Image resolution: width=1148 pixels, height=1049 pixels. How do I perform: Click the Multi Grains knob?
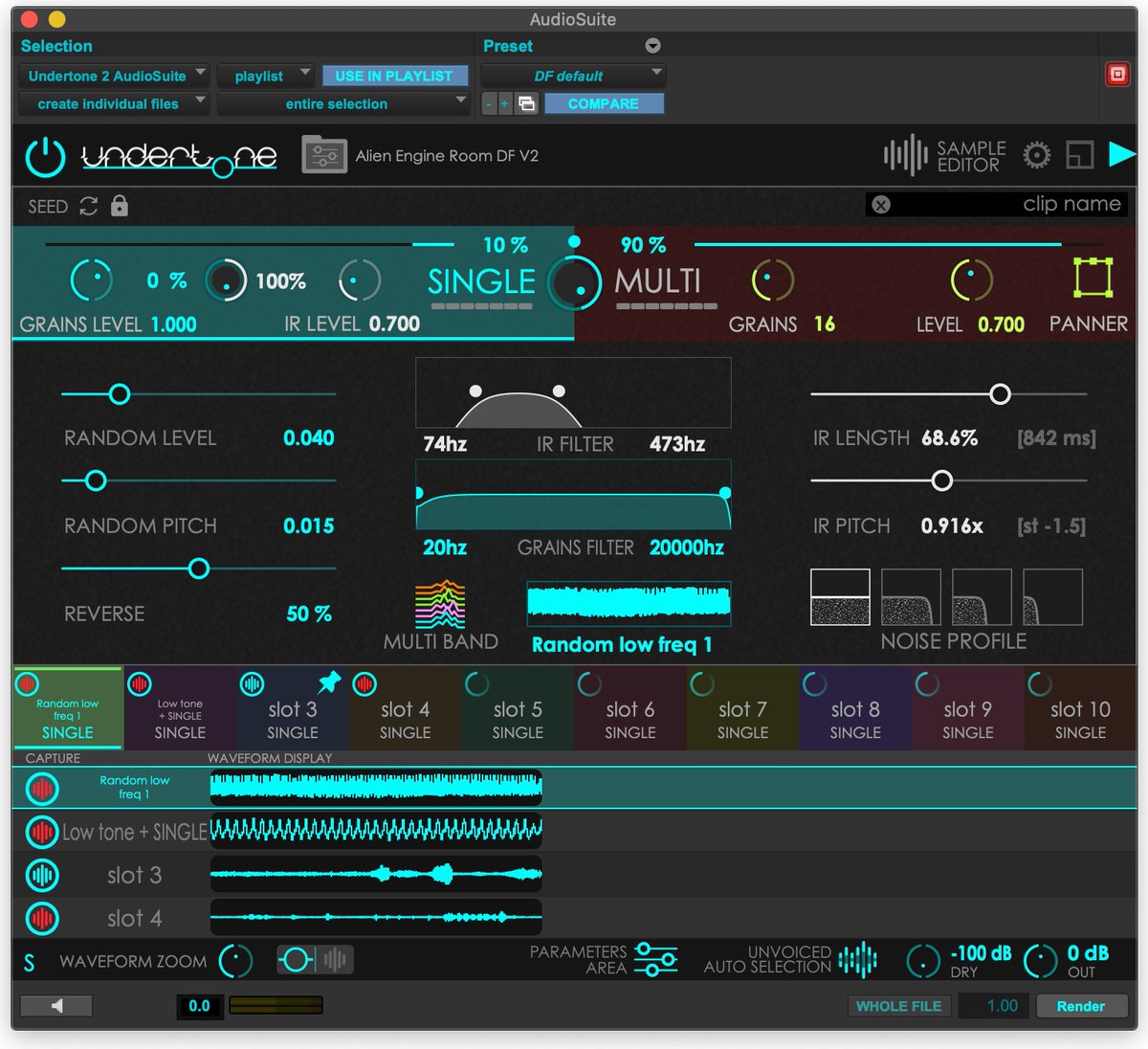point(772,279)
